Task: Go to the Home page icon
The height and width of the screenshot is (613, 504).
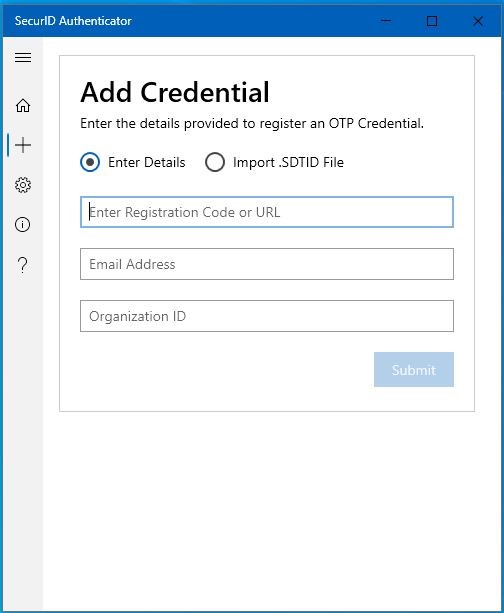Action: [23, 105]
